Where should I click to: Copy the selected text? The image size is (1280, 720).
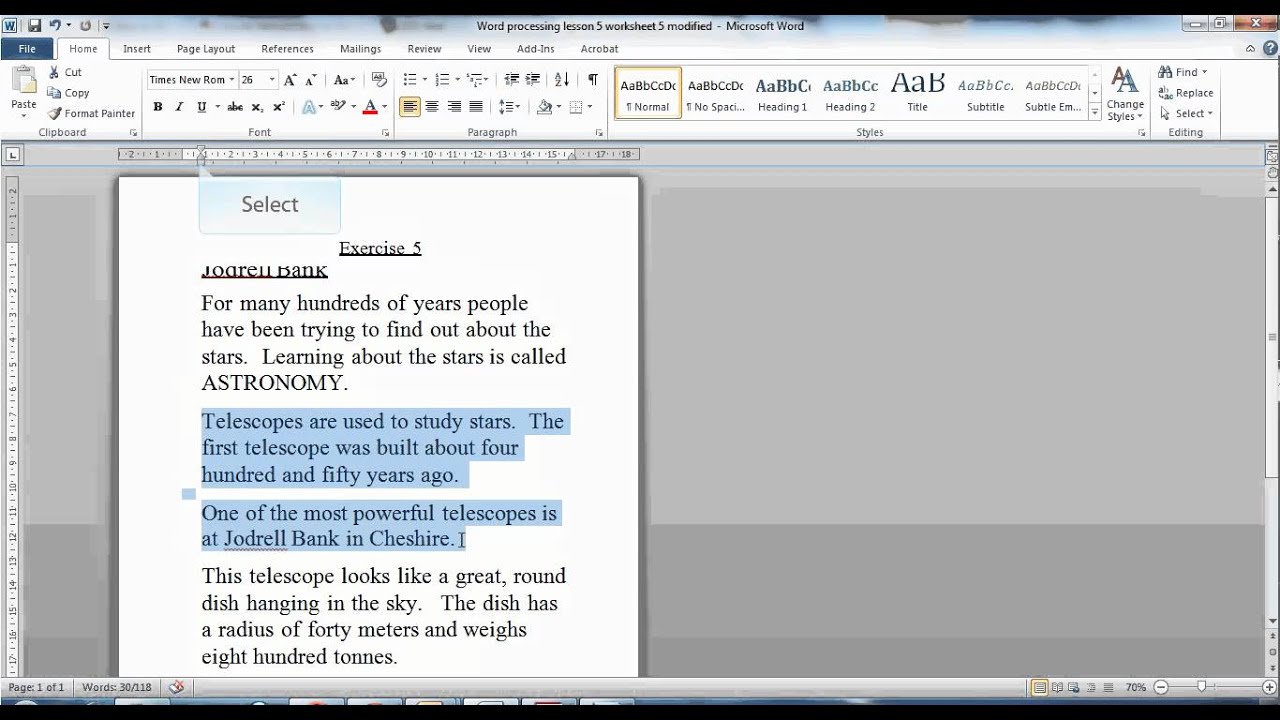pyautogui.click(x=68, y=93)
